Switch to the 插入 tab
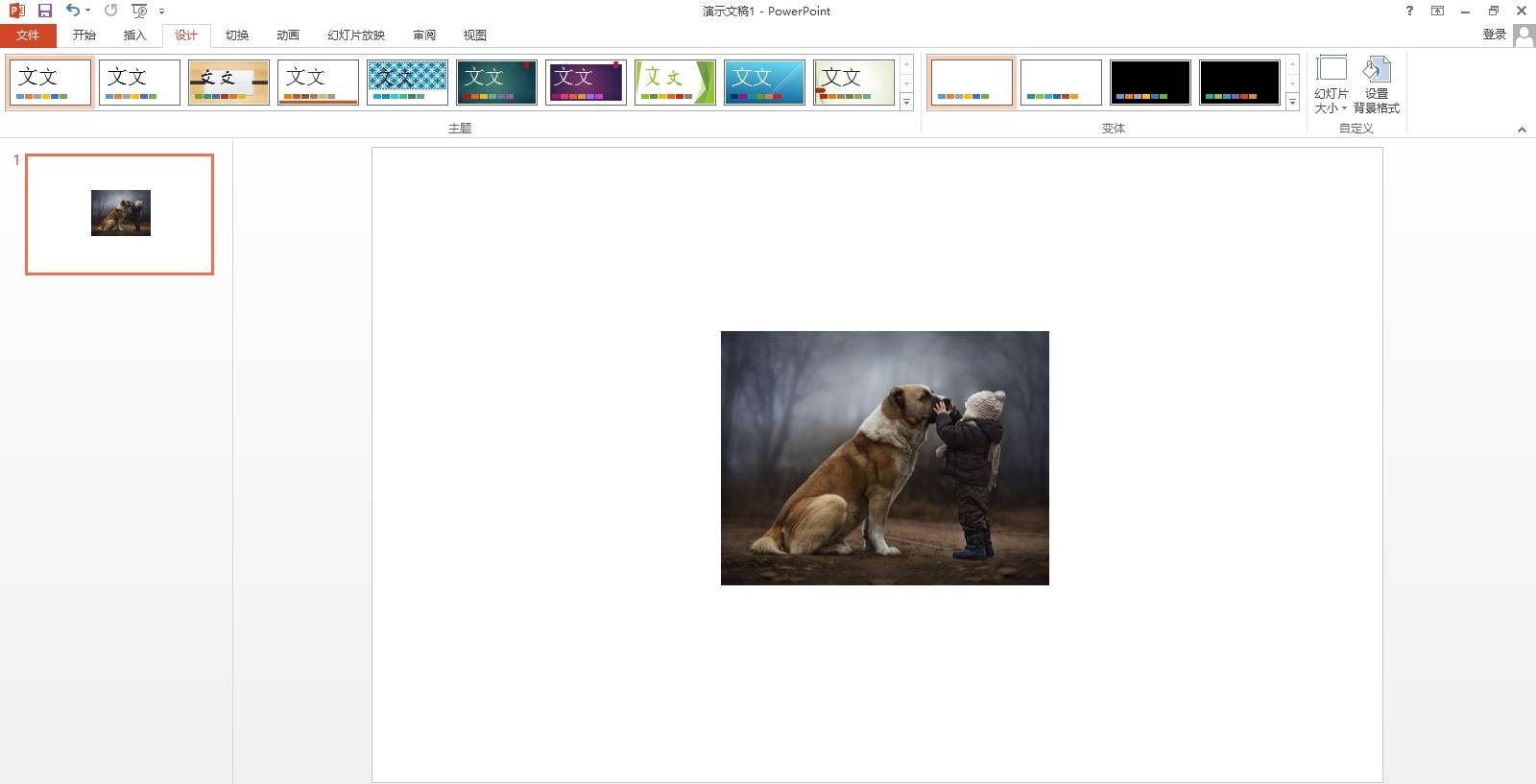Viewport: 1536px width, 784px height. coord(135,36)
